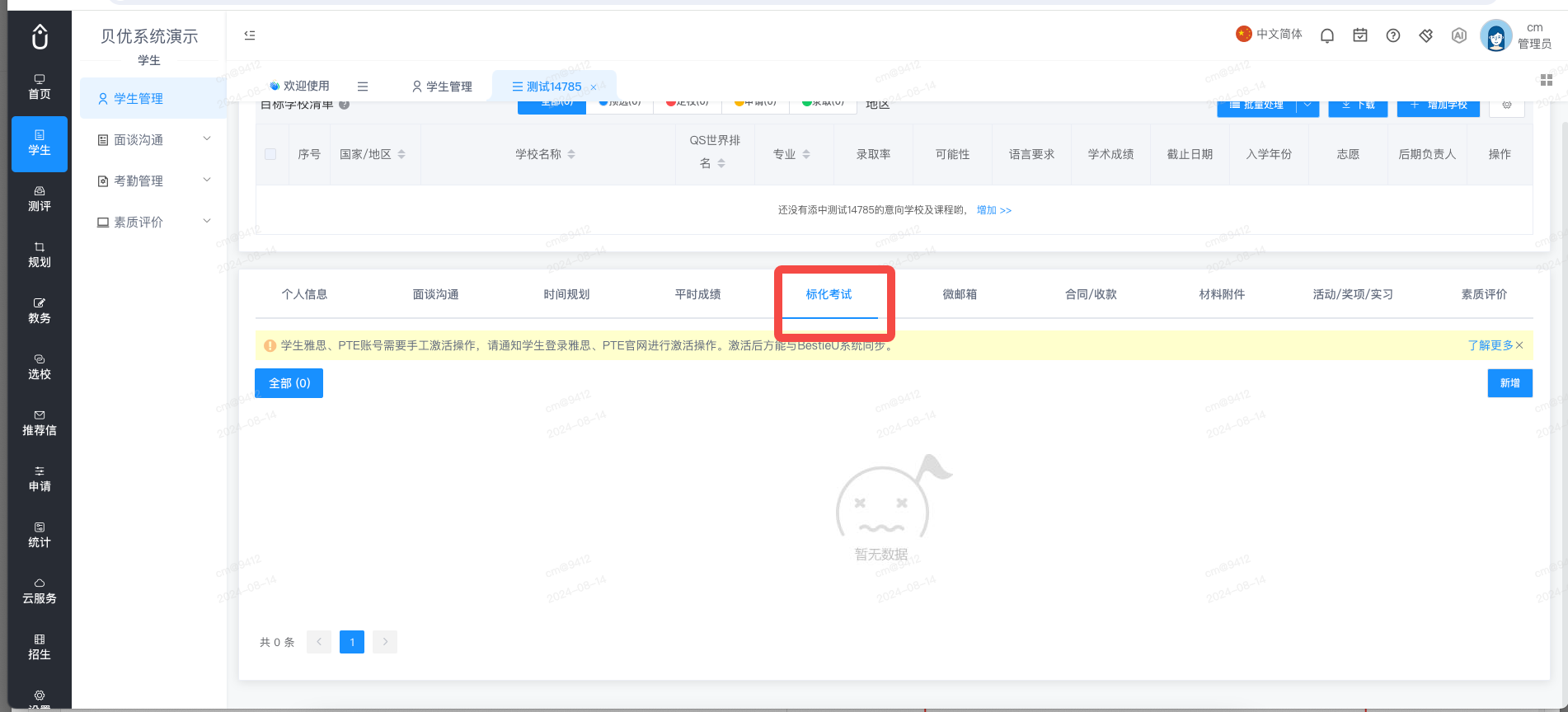
Task: Open the AI assistant icon
Action: coord(1459,35)
